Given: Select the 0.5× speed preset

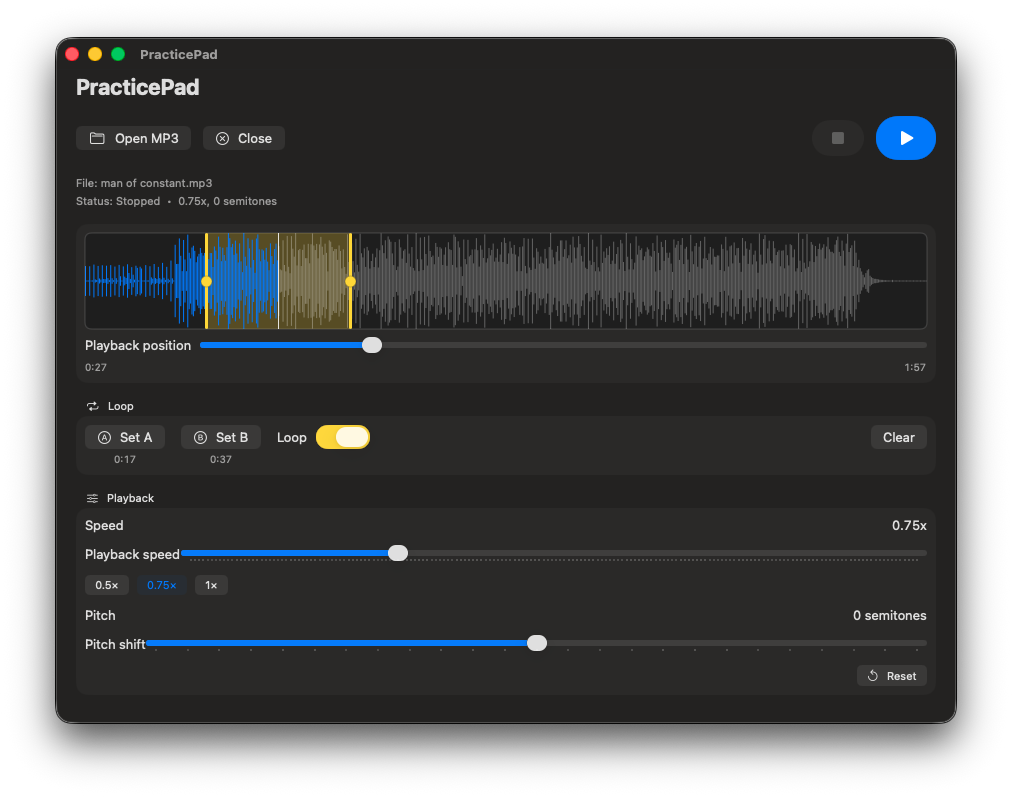Looking at the screenshot, I should coord(107,585).
